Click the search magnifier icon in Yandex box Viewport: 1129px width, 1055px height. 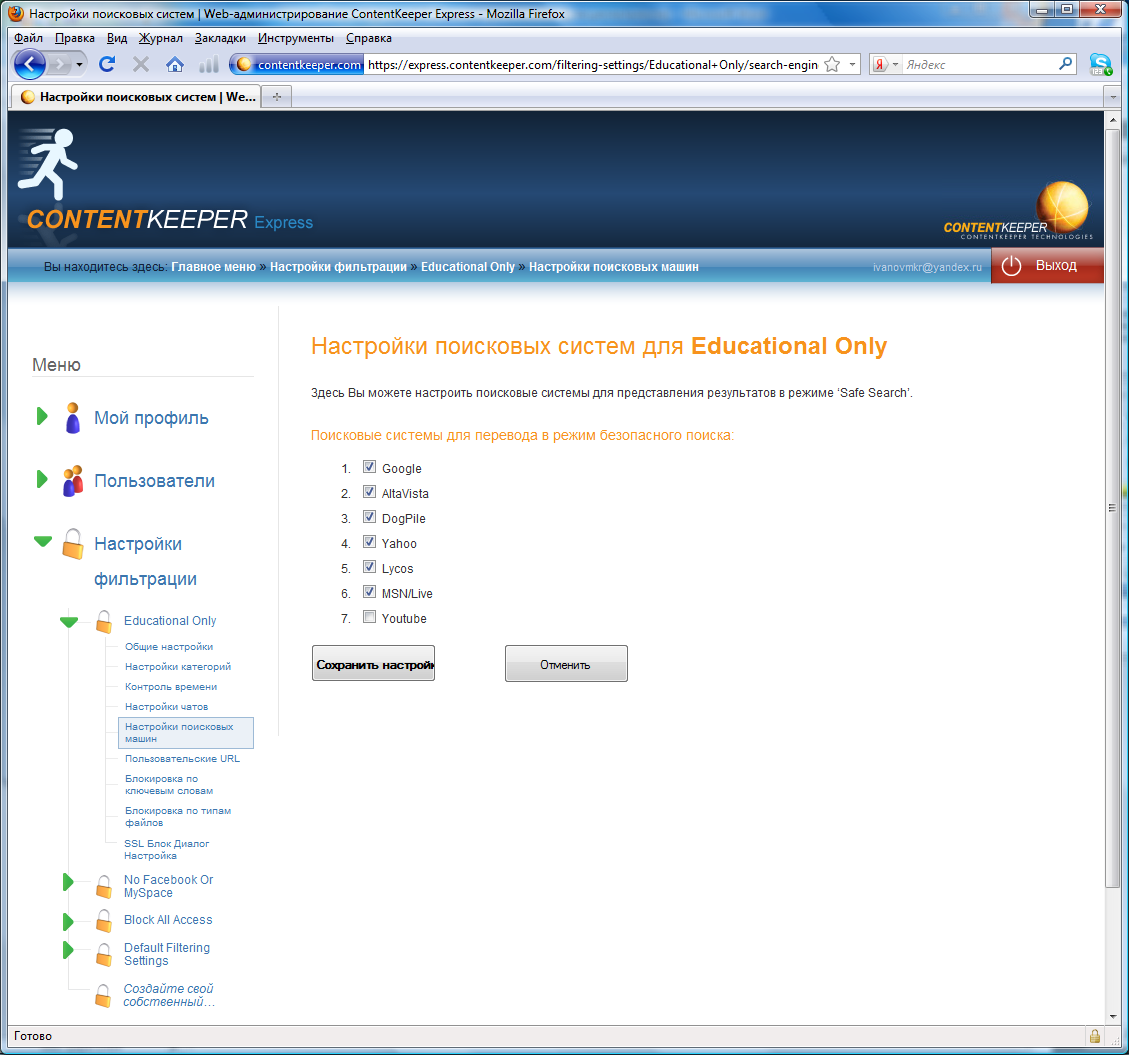[1066, 64]
